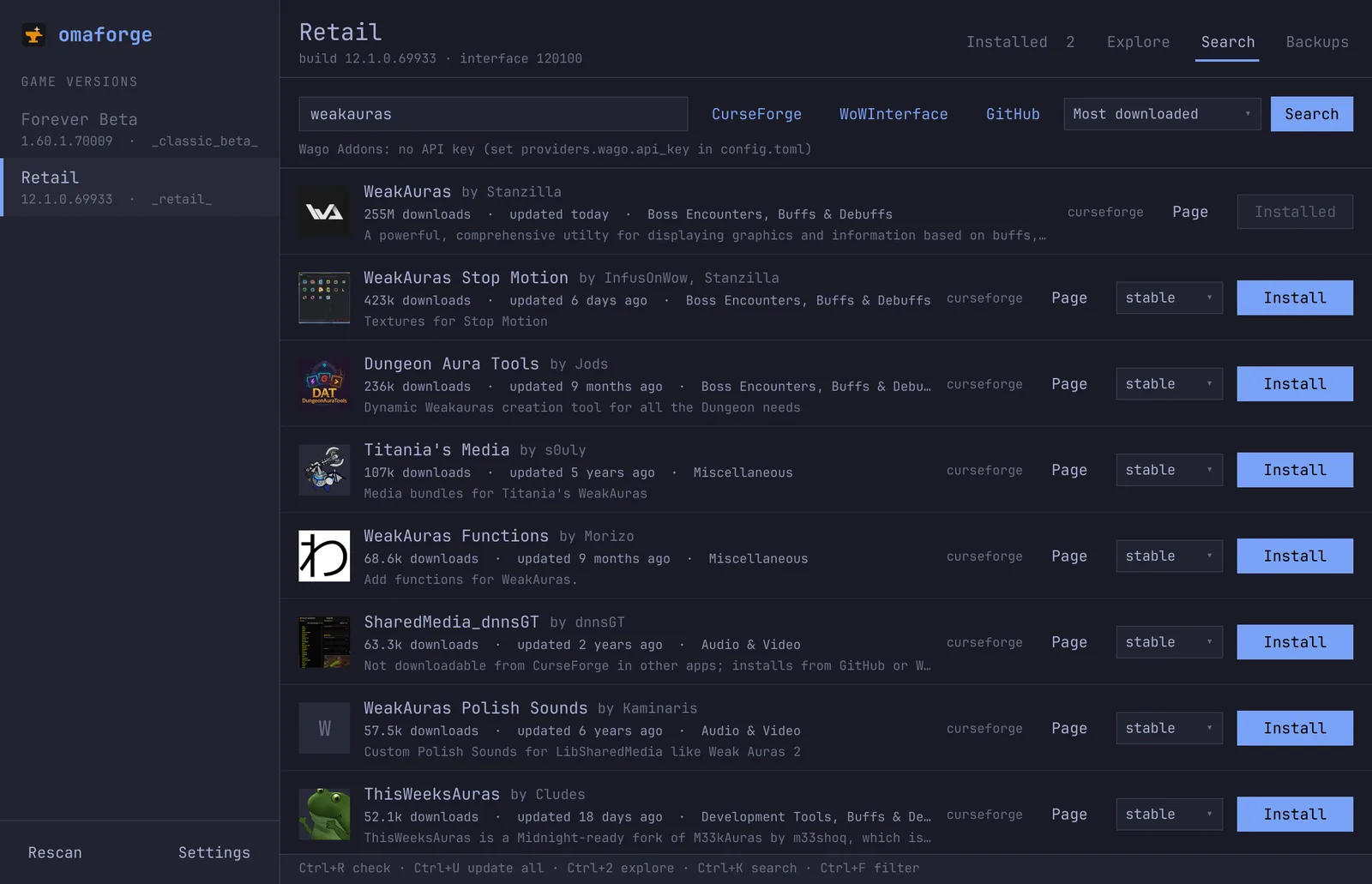This screenshot has width=1372, height=884.
Task: Open the Page link for Dungeon Aura Tools
Action: tap(1069, 383)
